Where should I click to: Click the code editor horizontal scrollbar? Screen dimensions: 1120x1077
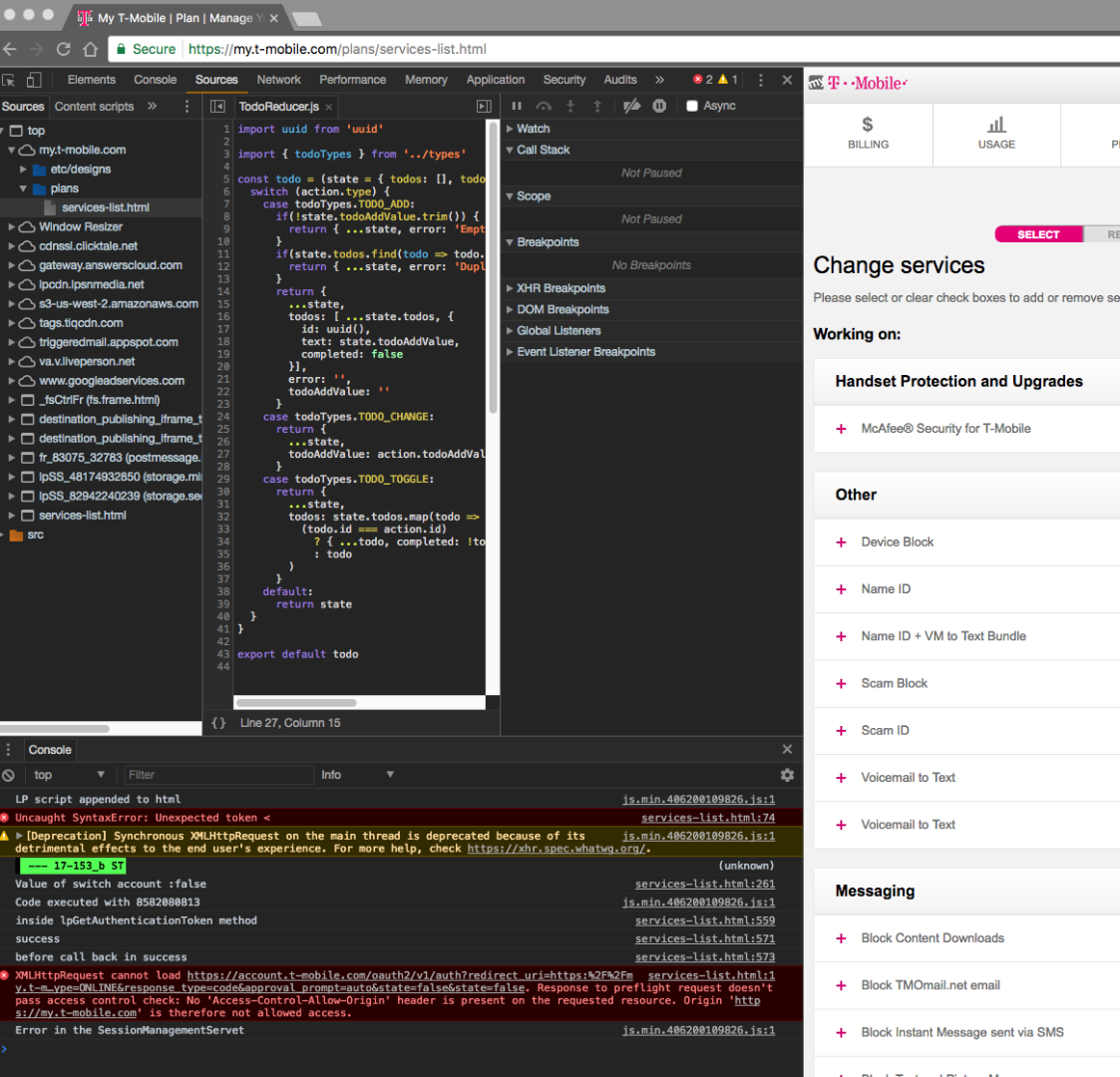[x=296, y=703]
